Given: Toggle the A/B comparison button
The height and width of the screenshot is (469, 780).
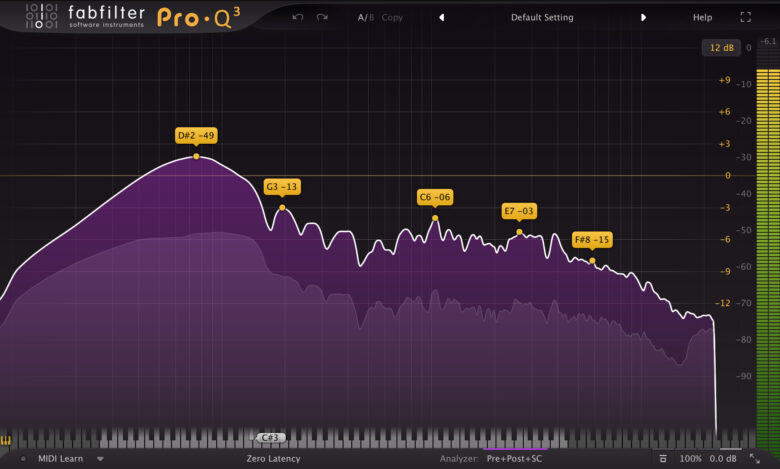Looking at the screenshot, I should coord(365,17).
